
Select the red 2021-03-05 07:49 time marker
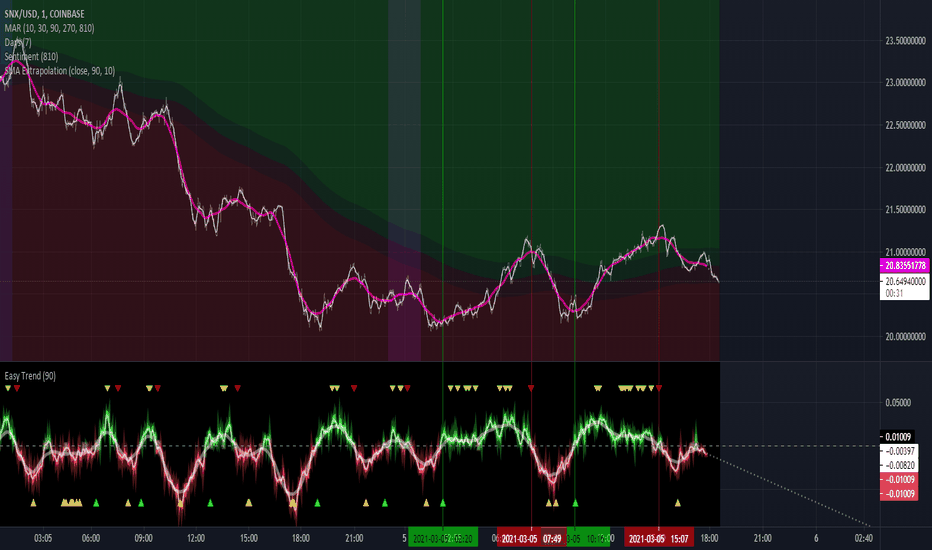pos(531,539)
